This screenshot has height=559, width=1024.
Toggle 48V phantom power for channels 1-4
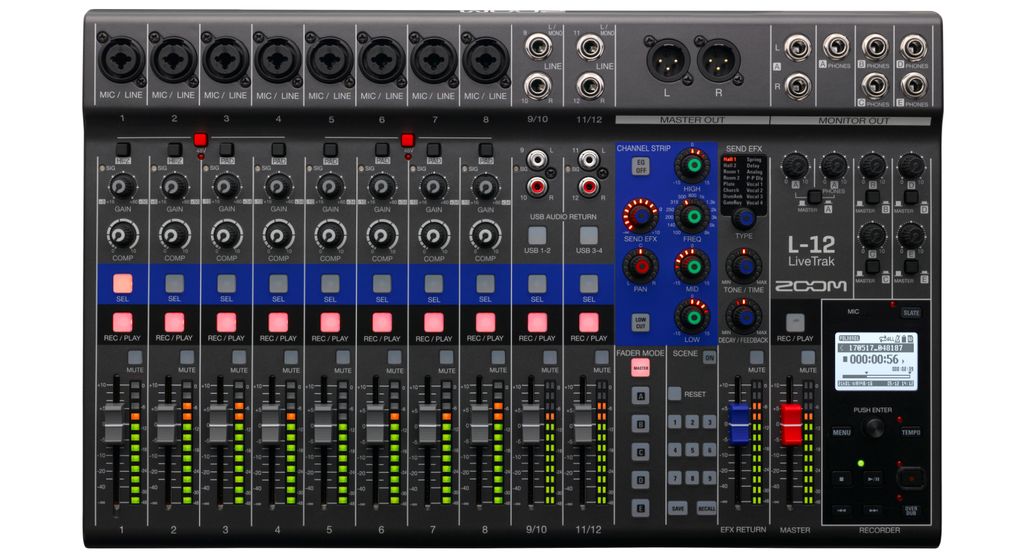200,140
